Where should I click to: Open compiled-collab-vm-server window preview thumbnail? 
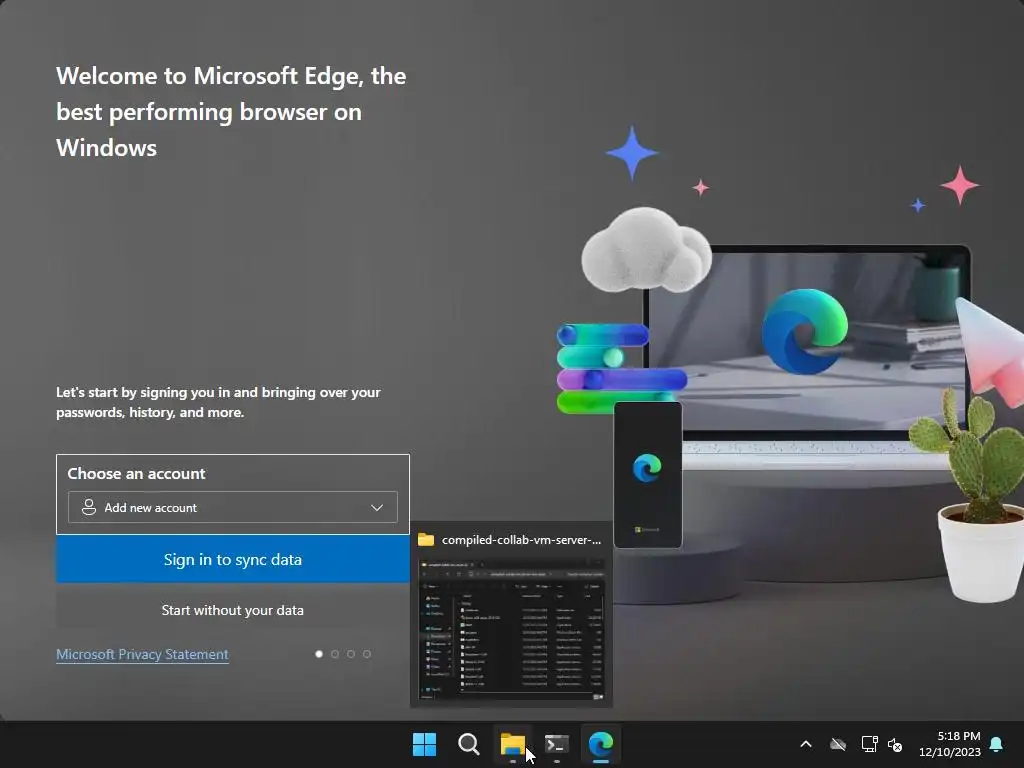(511, 630)
